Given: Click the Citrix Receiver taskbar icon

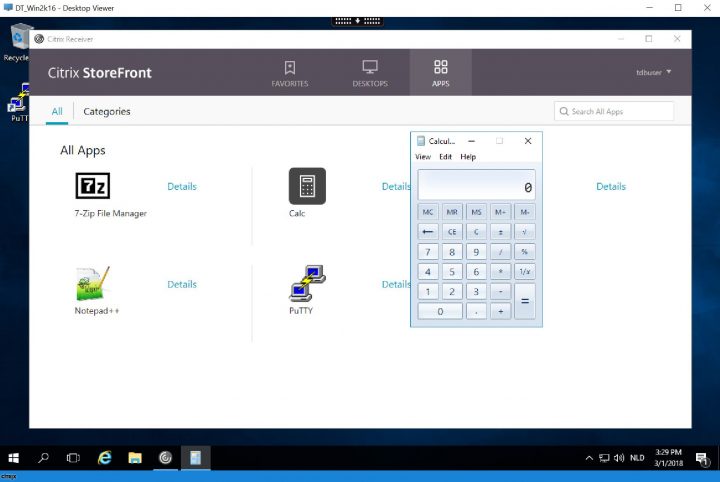Looking at the screenshot, I should 165,458.
